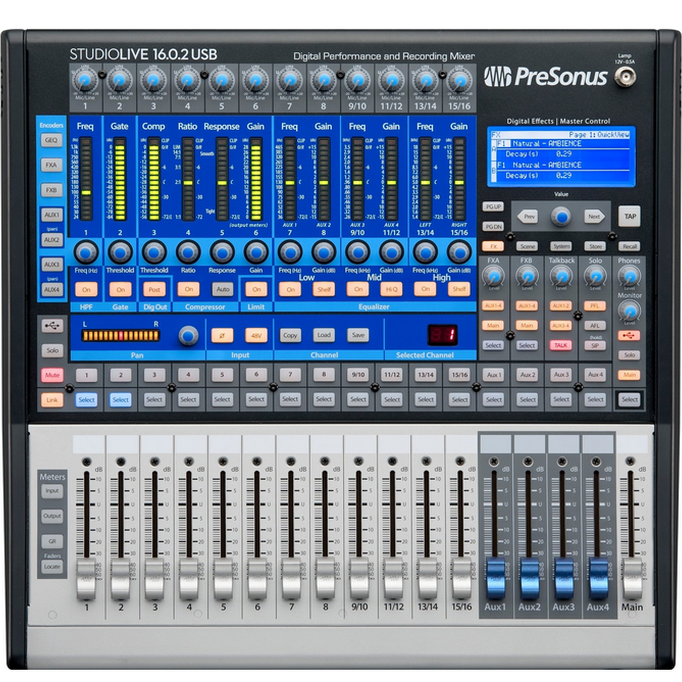Enable the AFL solo button
Viewport: 682px width, 682px height.
595,325
